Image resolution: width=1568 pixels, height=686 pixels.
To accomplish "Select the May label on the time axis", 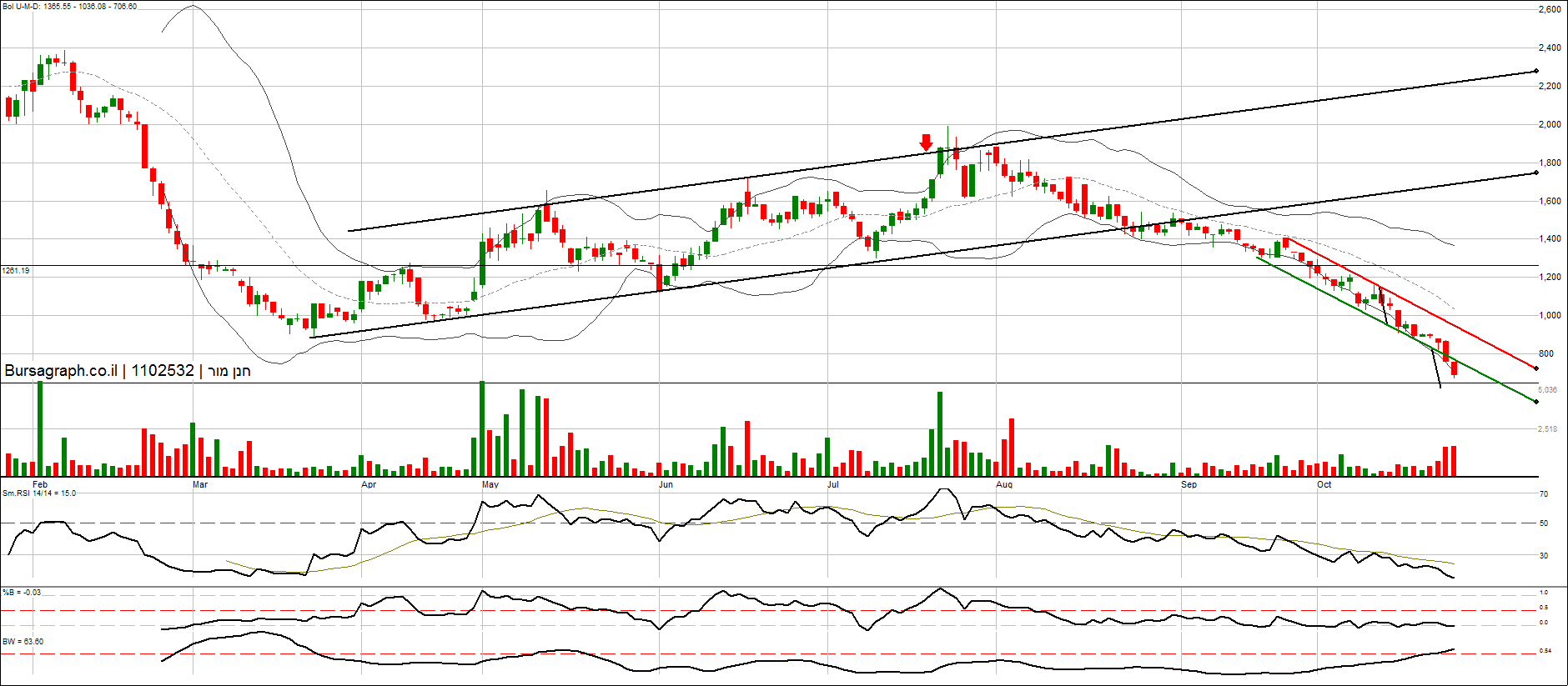I will [490, 484].
